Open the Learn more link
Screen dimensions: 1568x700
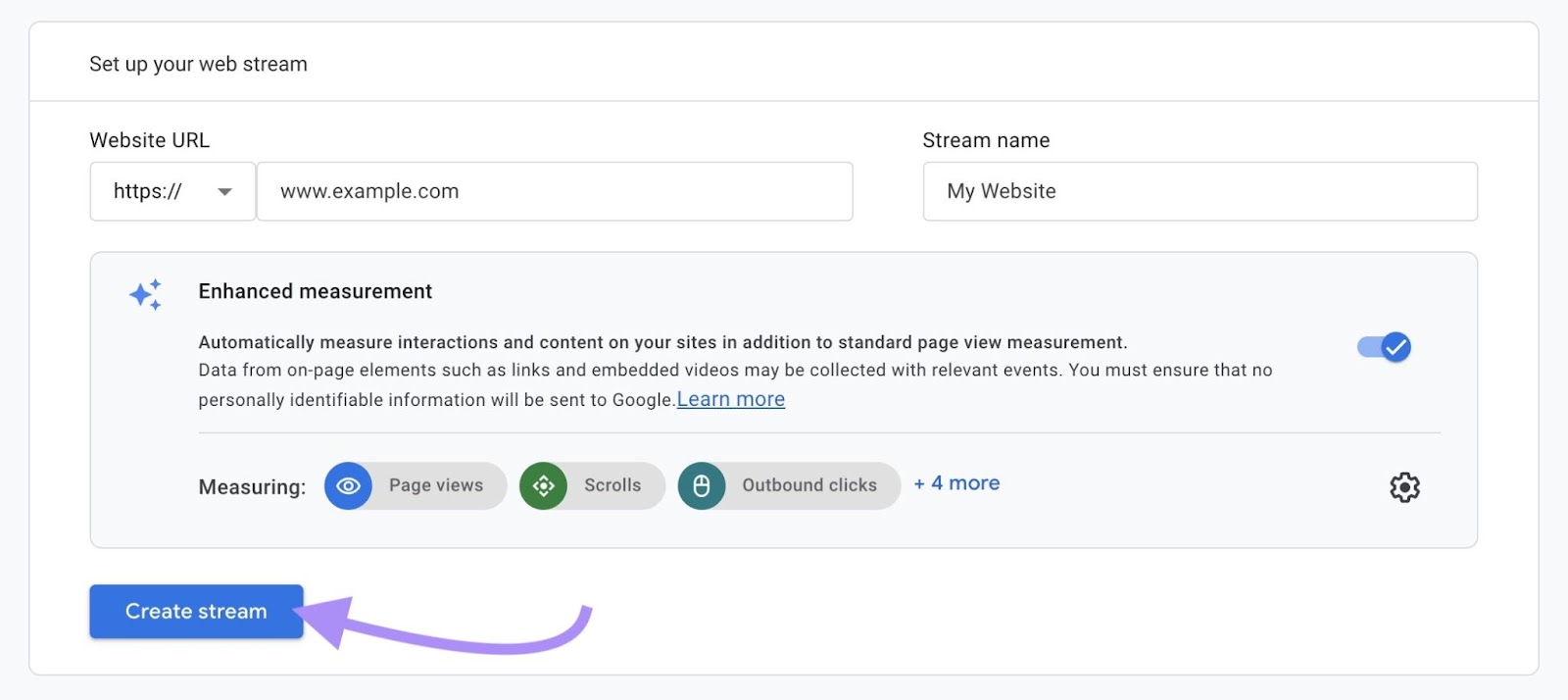coord(730,399)
